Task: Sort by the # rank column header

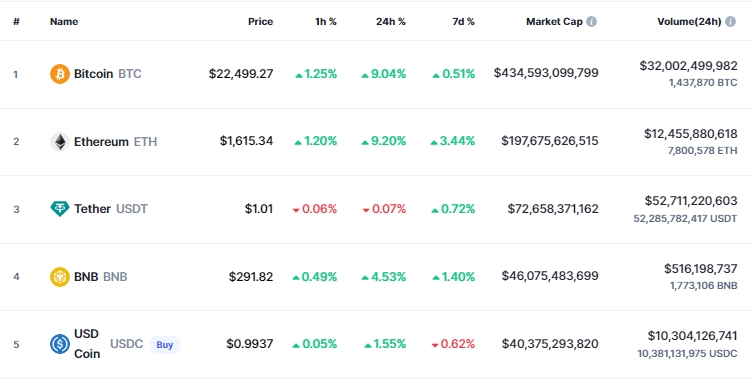Action: coord(16,22)
